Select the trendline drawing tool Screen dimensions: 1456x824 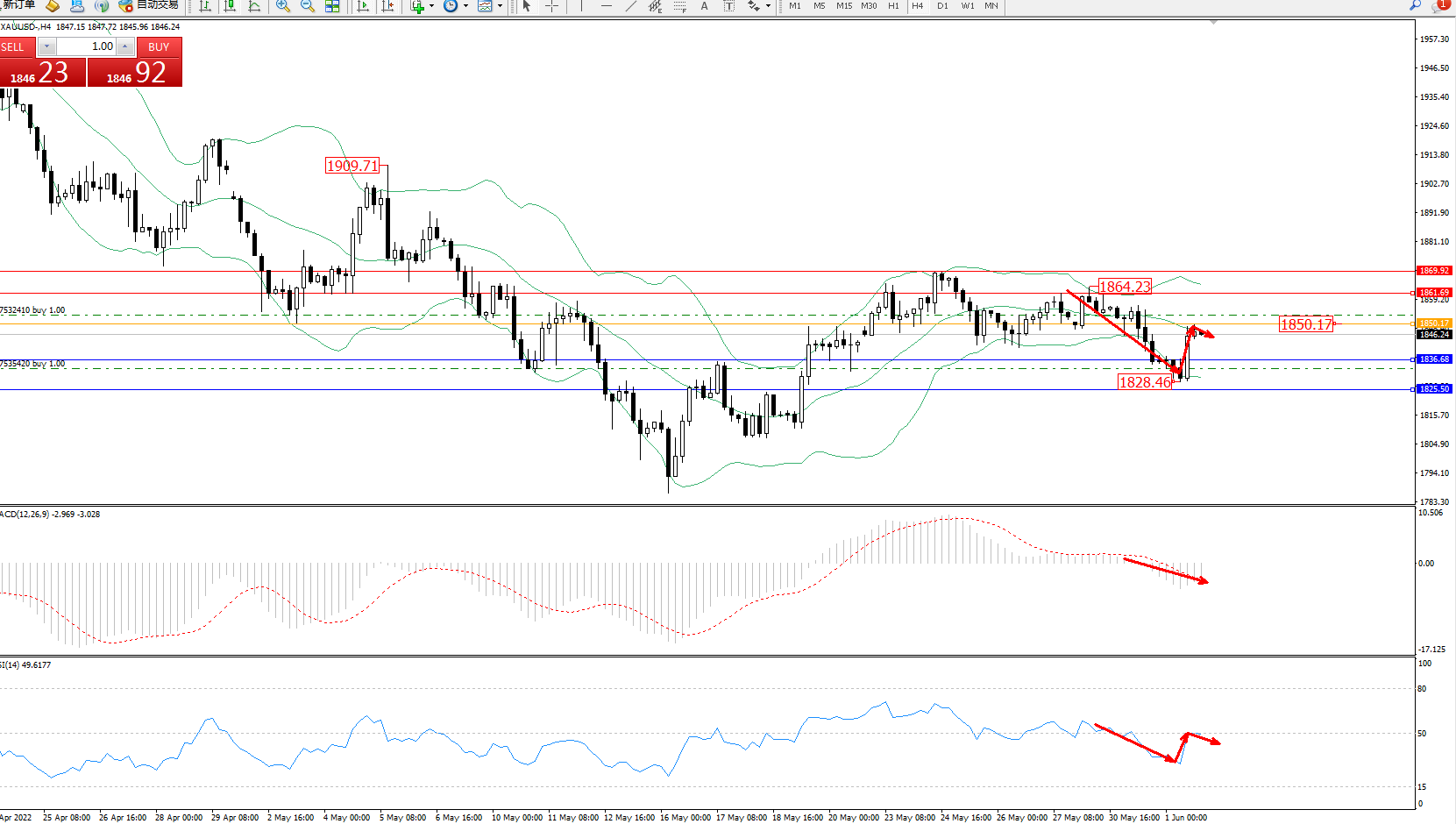[x=630, y=6]
